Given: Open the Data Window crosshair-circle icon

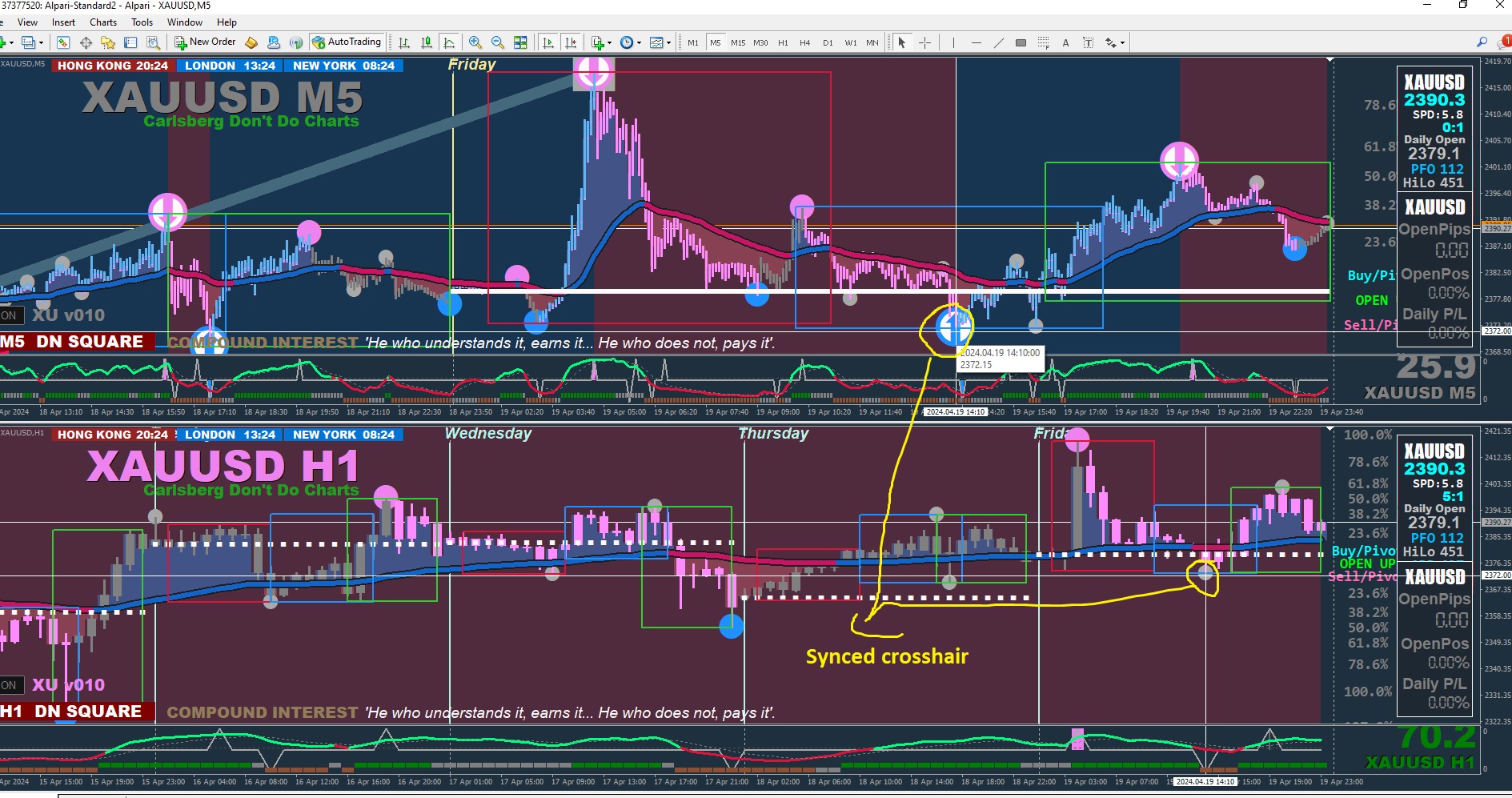Looking at the screenshot, I should 86,42.
